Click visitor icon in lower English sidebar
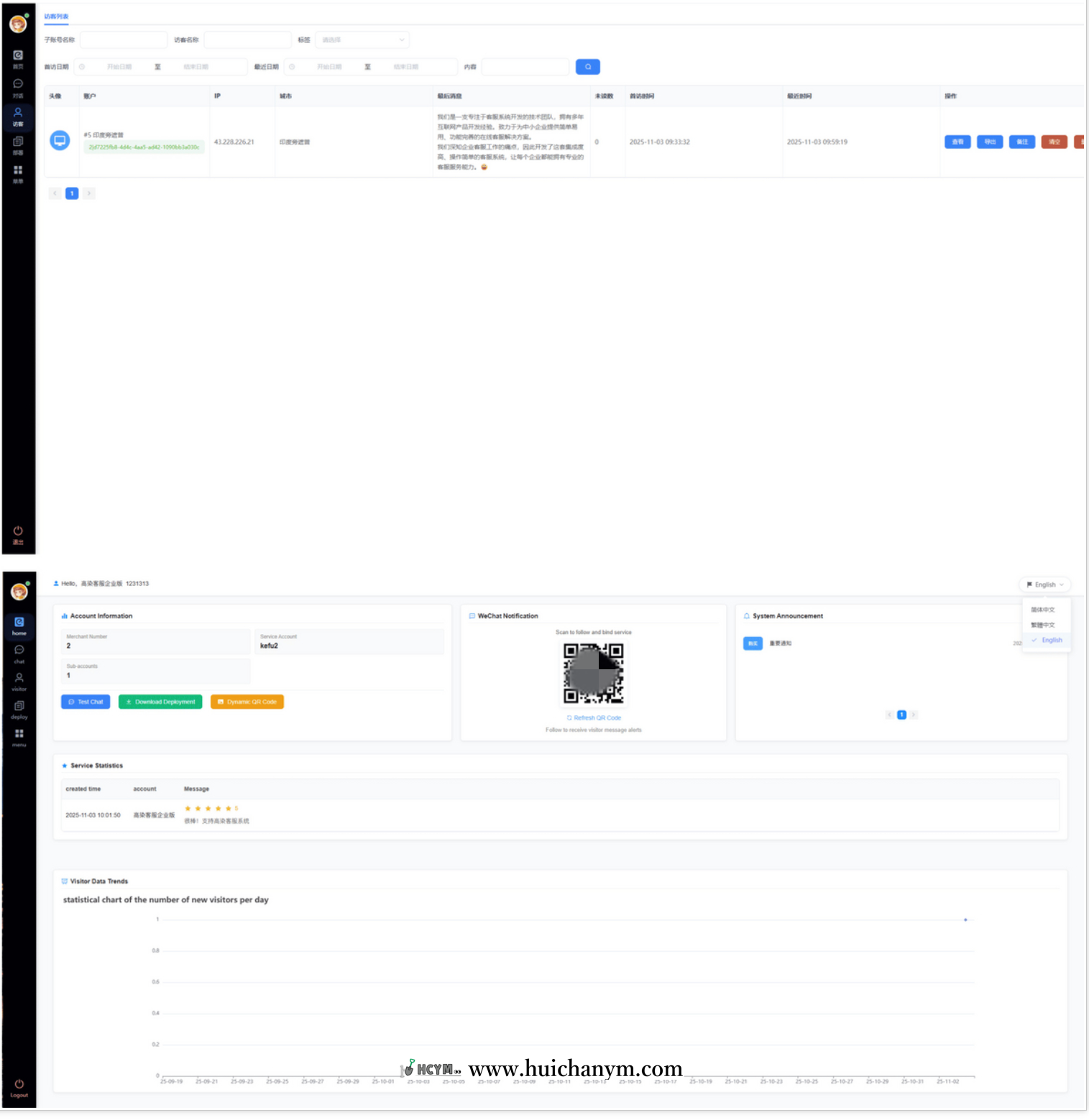Screen dimensions: 1089x1120 coord(19,681)
